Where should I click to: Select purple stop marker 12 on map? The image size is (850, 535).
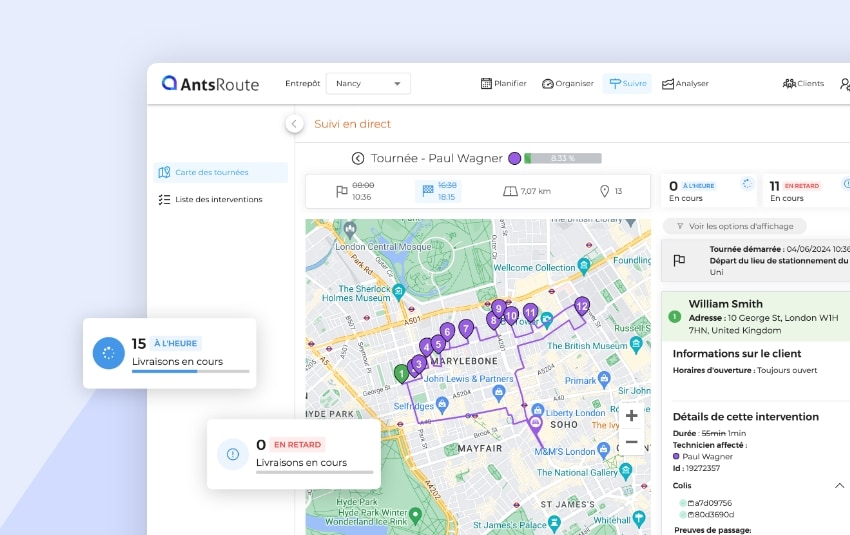[581, 306]
